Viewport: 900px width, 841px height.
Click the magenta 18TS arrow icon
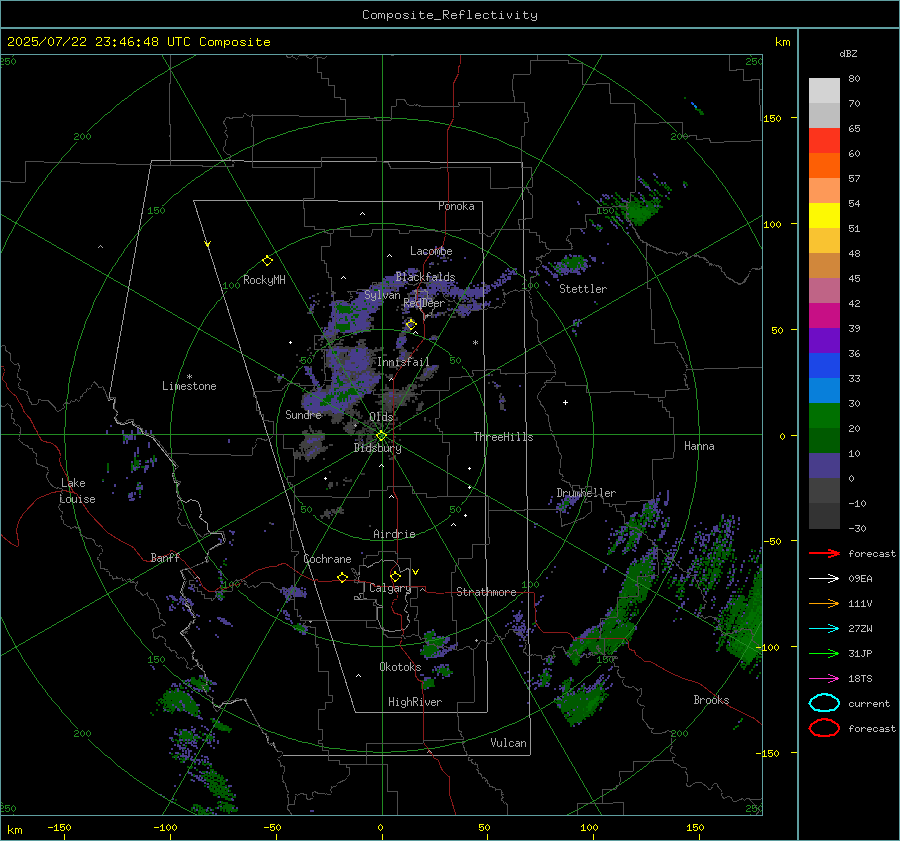[824, 679]
